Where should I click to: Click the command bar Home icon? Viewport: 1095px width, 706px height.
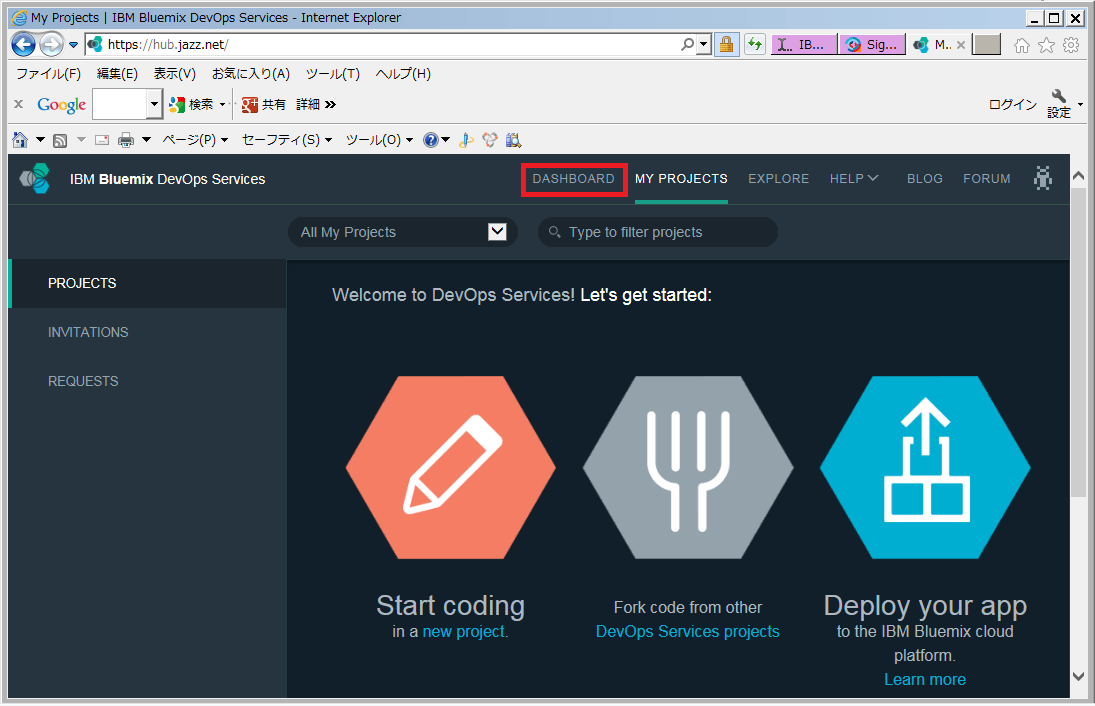(20, 140)
